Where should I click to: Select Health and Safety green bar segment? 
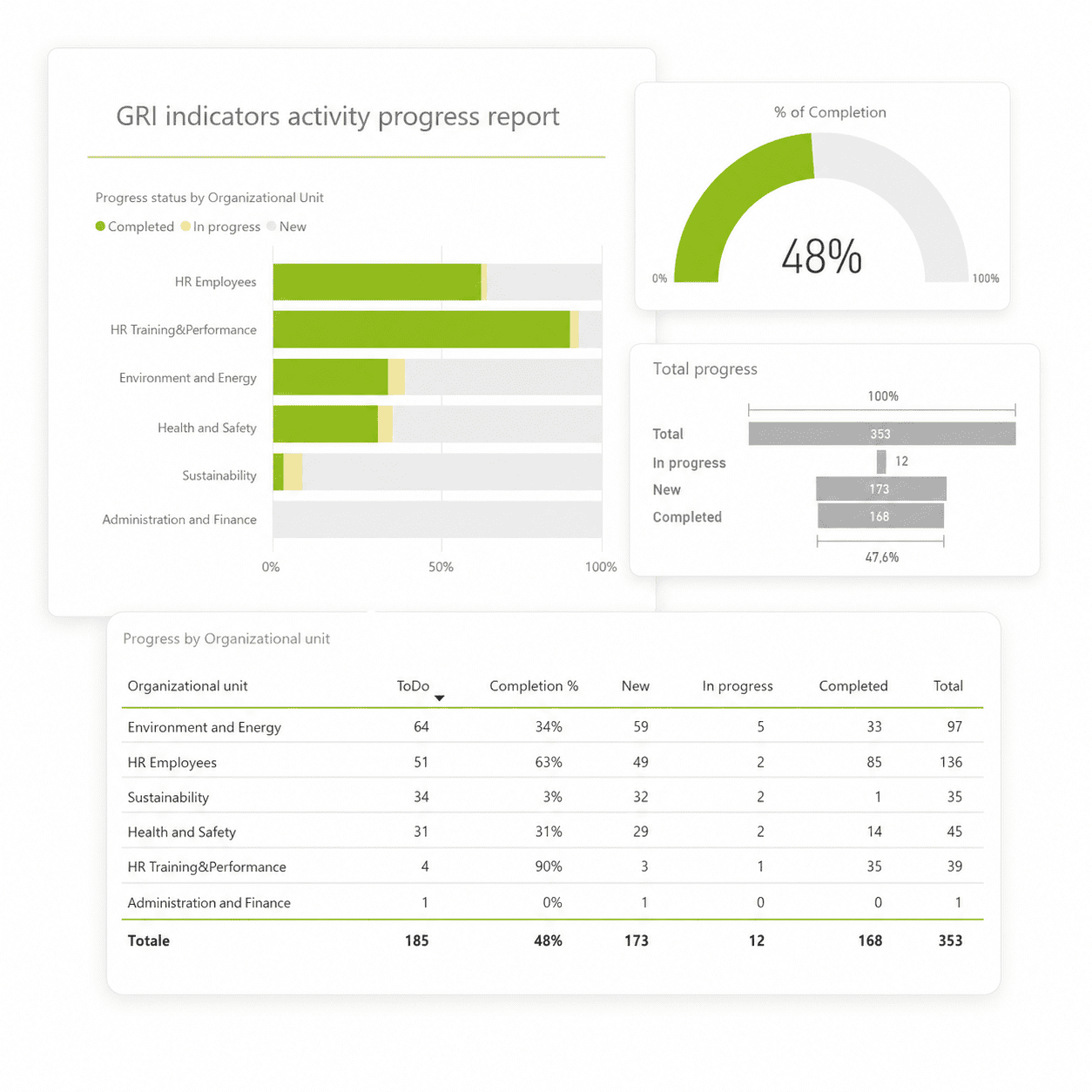coord(326,424)
